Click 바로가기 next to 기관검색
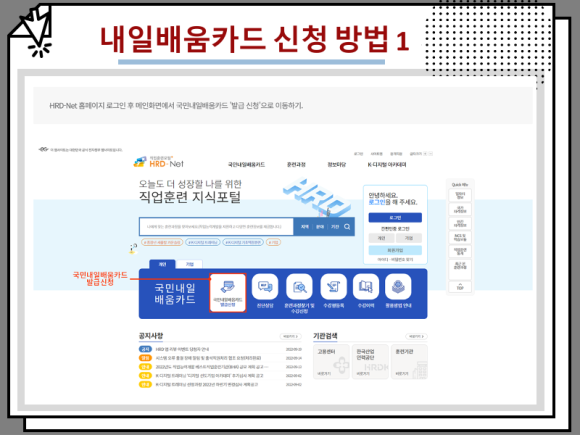This screenshot has height=435, width=580. (416, 336)
